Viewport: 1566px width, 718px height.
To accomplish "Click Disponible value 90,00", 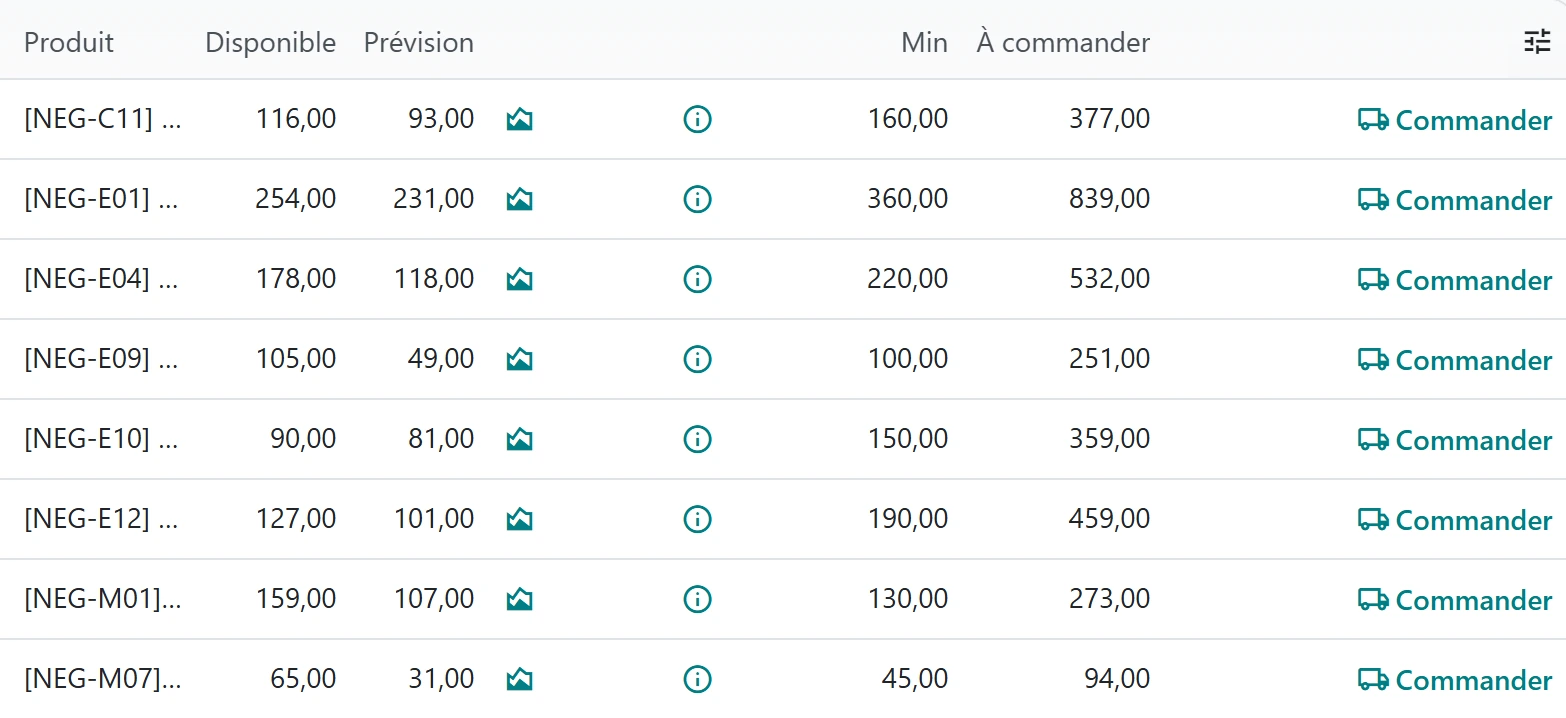I will 303,439.
